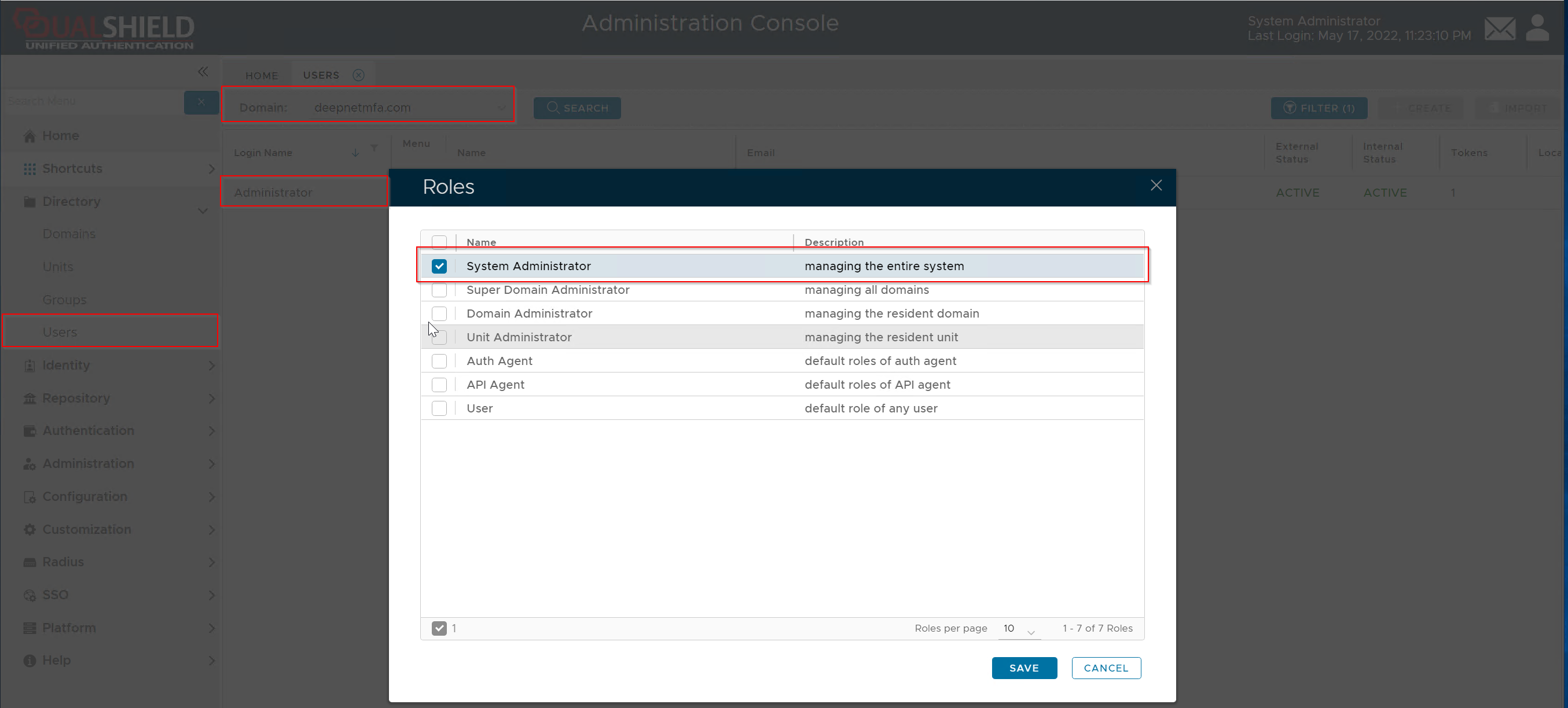Click the Home icon in sidebar
Screen dimensions: 1568x708
[x=29, y=137]
